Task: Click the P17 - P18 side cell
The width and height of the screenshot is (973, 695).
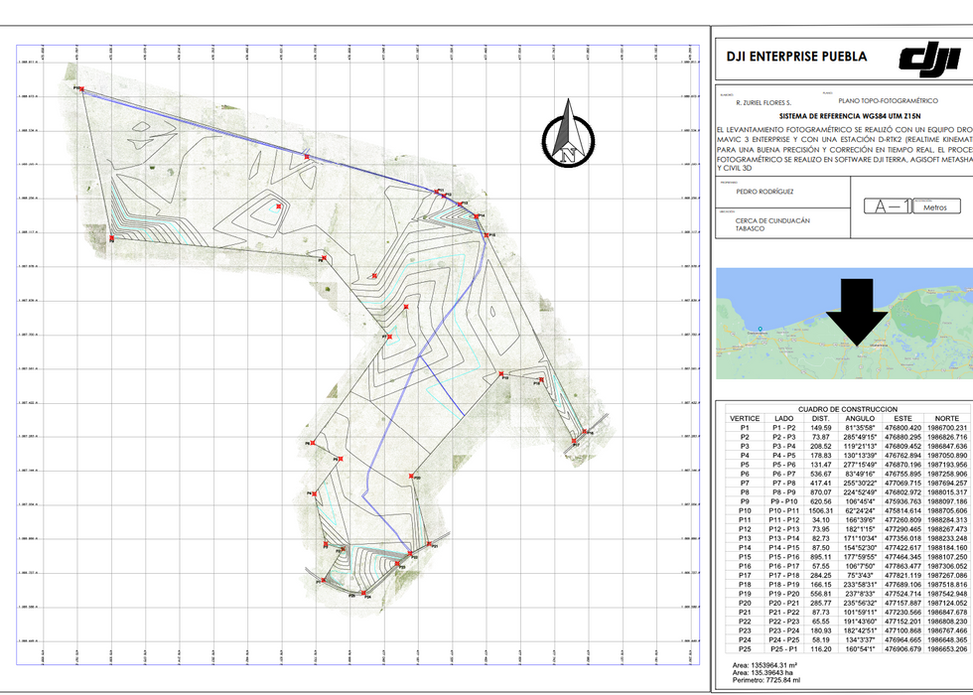Action: tap(784, 575)
